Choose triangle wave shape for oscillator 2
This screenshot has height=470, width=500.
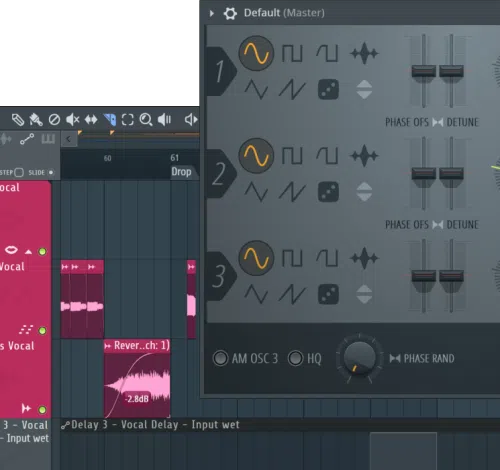(x=256, y=192)
